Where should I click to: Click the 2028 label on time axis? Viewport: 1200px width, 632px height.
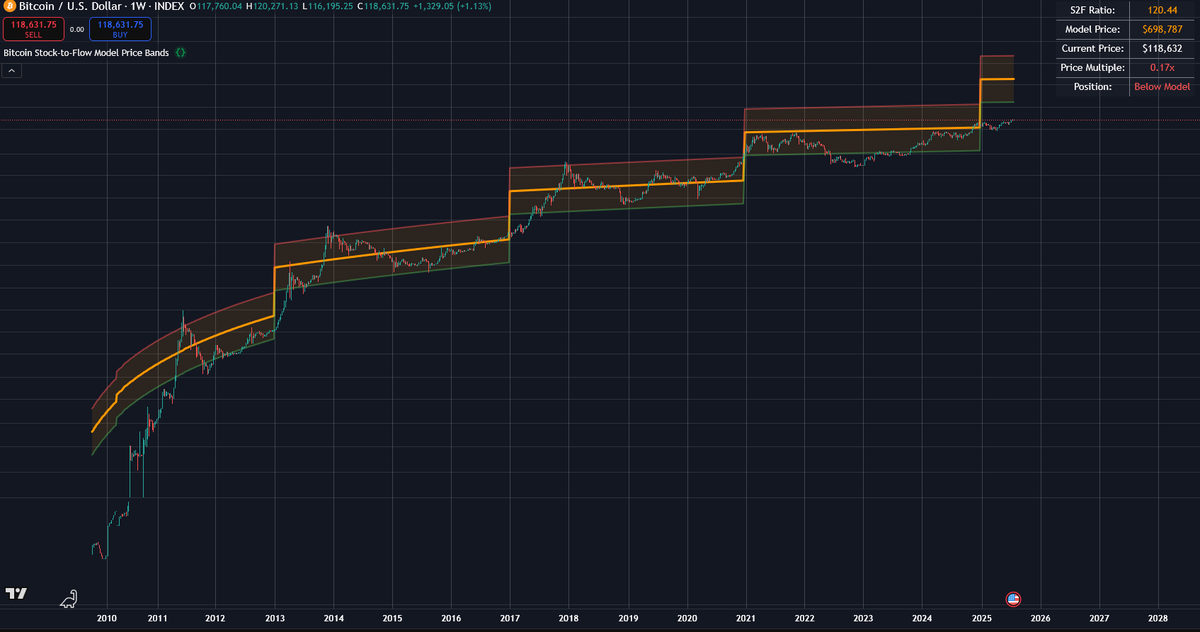click(x=1158, y=619)
